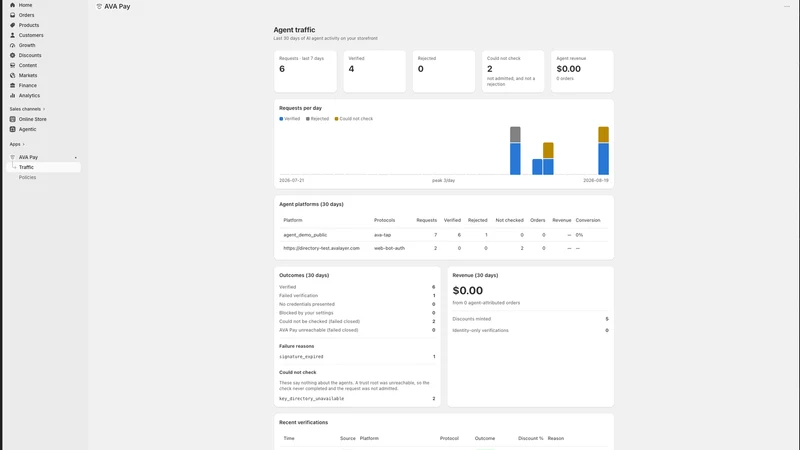The height and width of the screenshot is (450, 800).
Task: Click the AVA Pay unreachable (failed closed) row
Action: [357, 331]
